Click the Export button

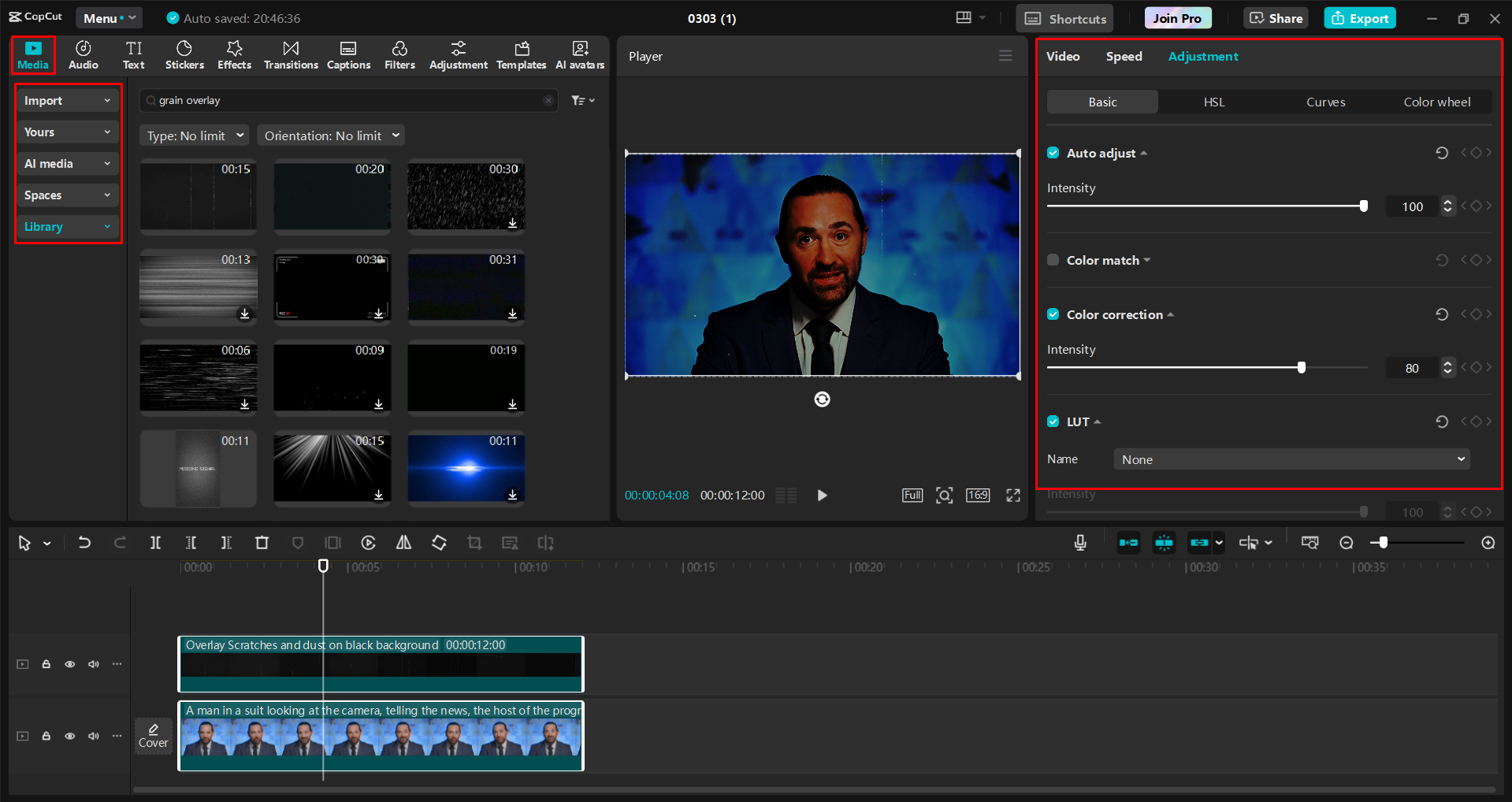[x=1358, y=17]
